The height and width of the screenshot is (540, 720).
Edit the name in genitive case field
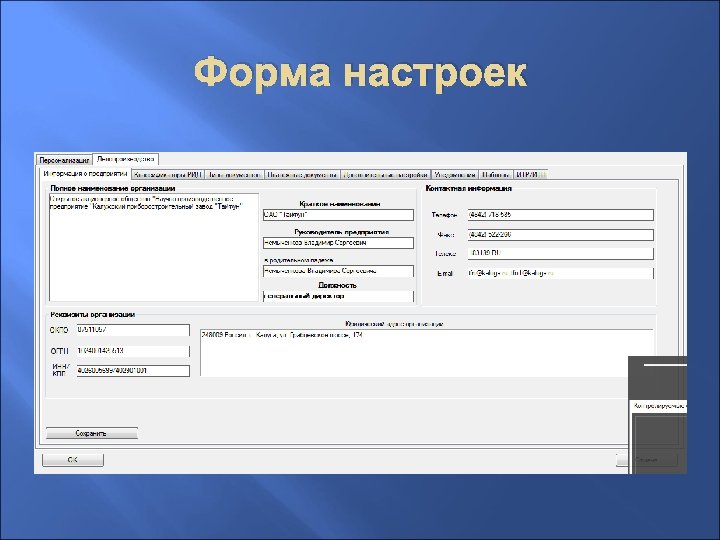tap(338, 271)
